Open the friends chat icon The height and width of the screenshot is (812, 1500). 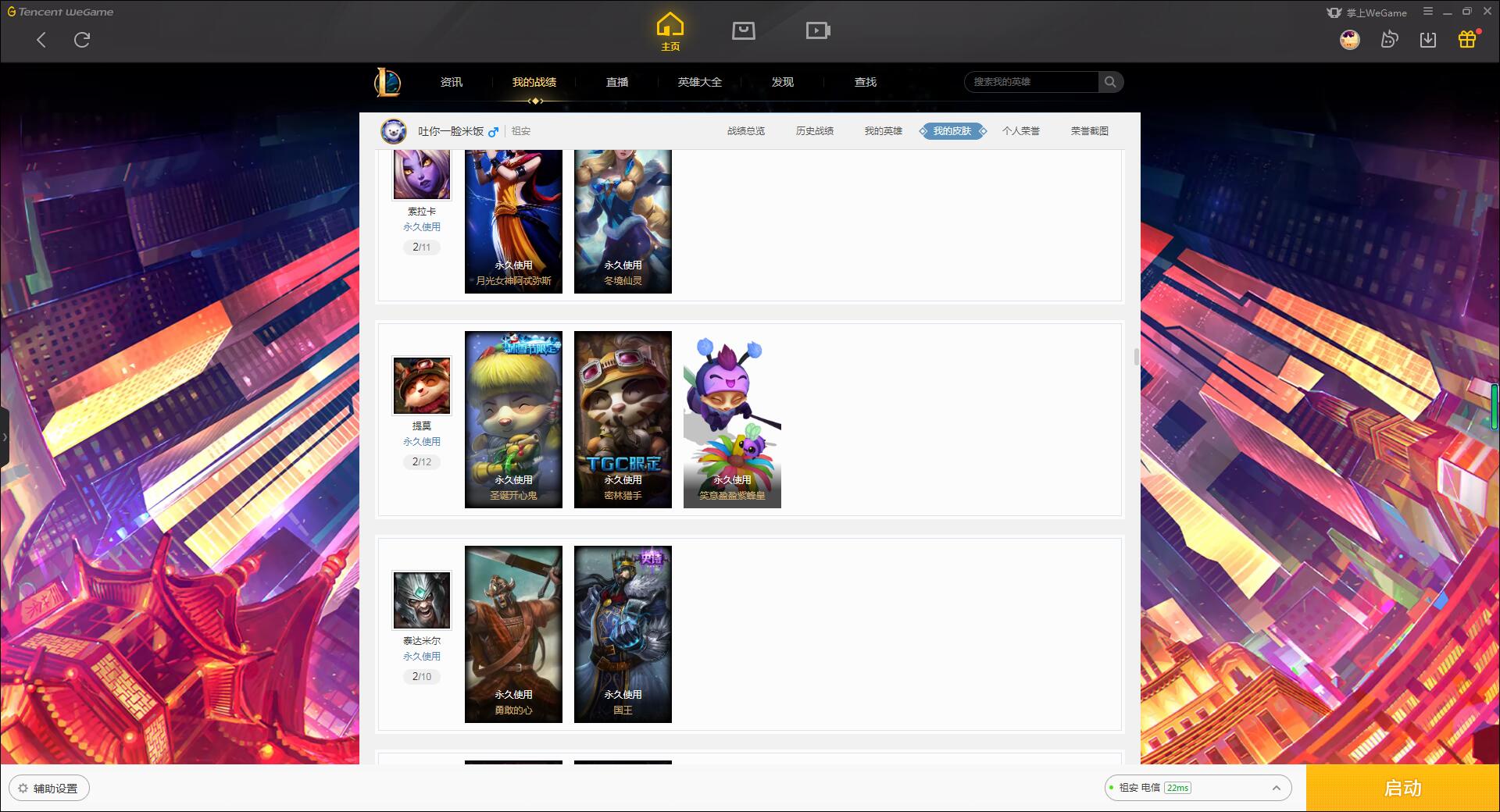tap(1389, 39)
